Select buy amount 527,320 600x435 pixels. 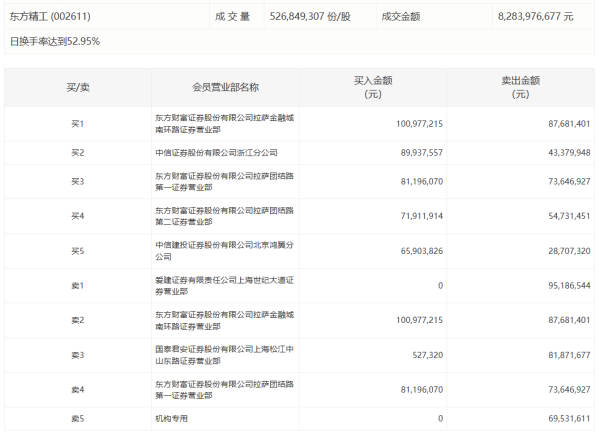[427, 355]
